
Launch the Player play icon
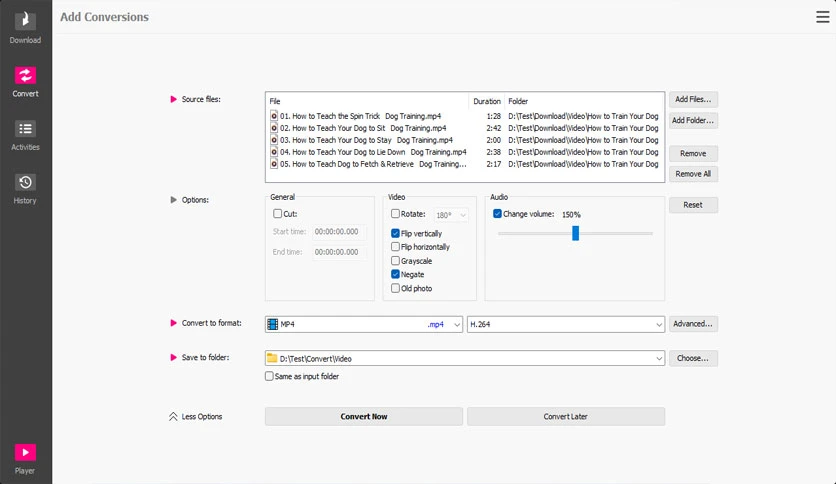(x=25, y=452)
